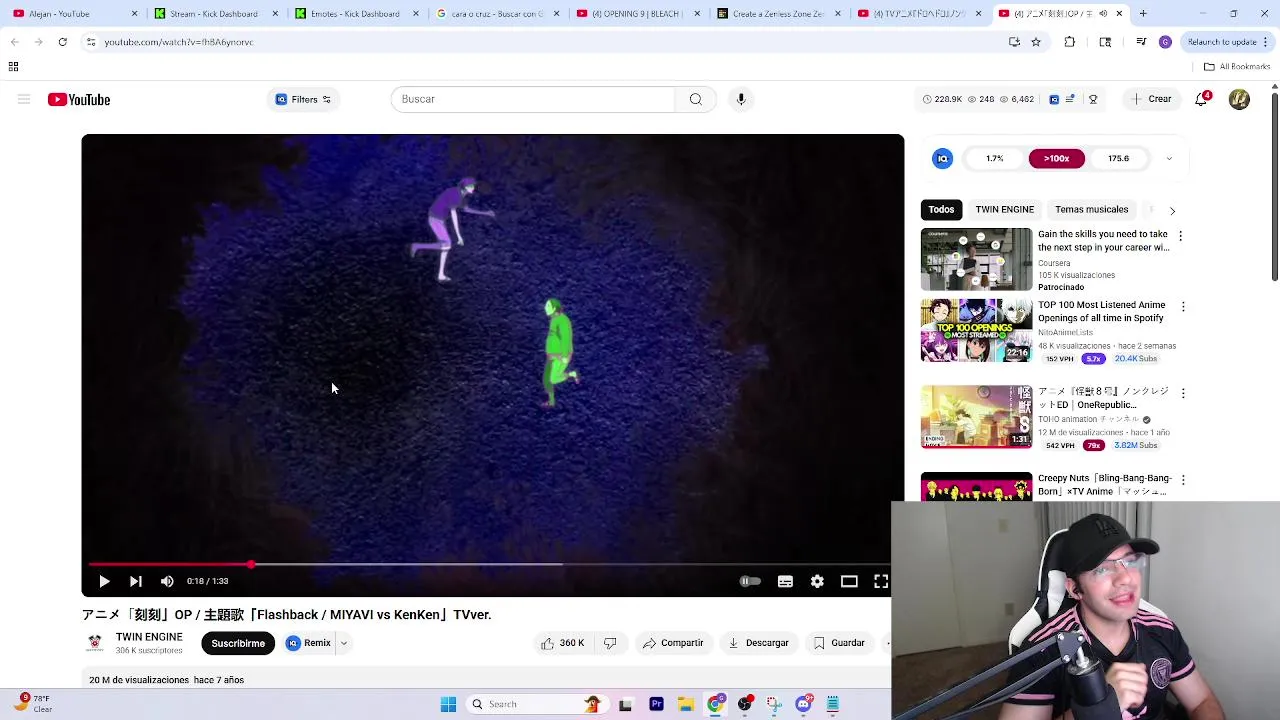Image resolution: width=1280 pixels, height=720 pixels.
Task: Open the TOP 100 Openings video thumbnail
Action: 976,331
